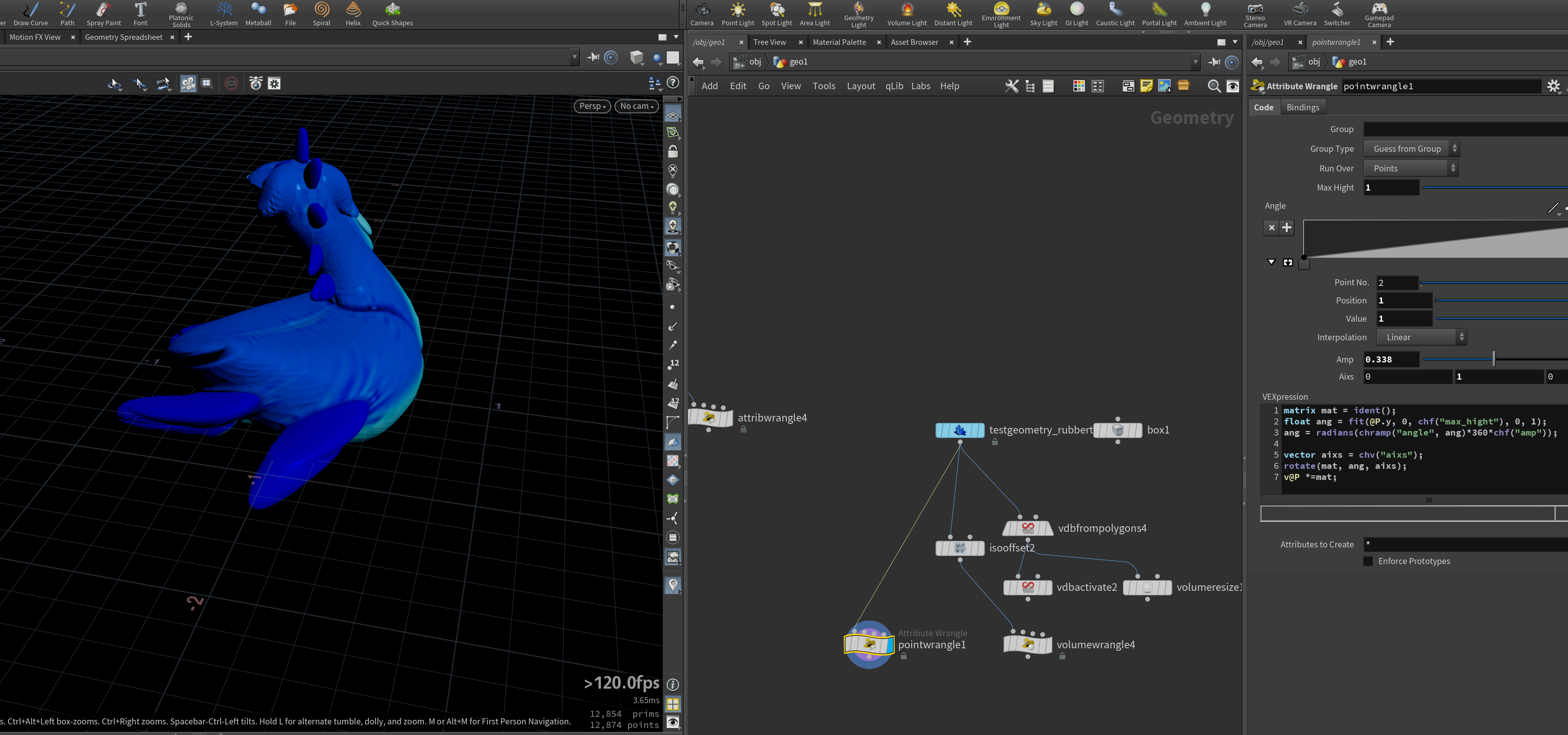This screenshot has height=735, width=1568.
Task: Click the pointwrangle1 node
Action: (x=868, y=644)
